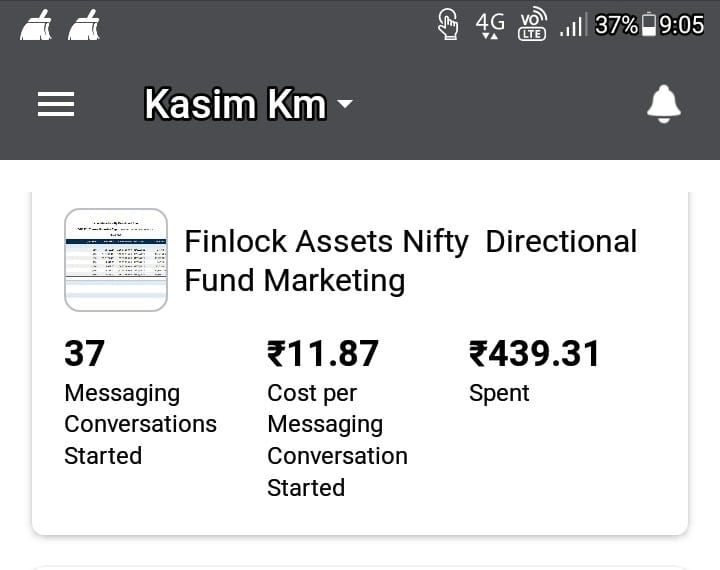Open notifications bell
720x570 pixels.
[x=664, y=104]
